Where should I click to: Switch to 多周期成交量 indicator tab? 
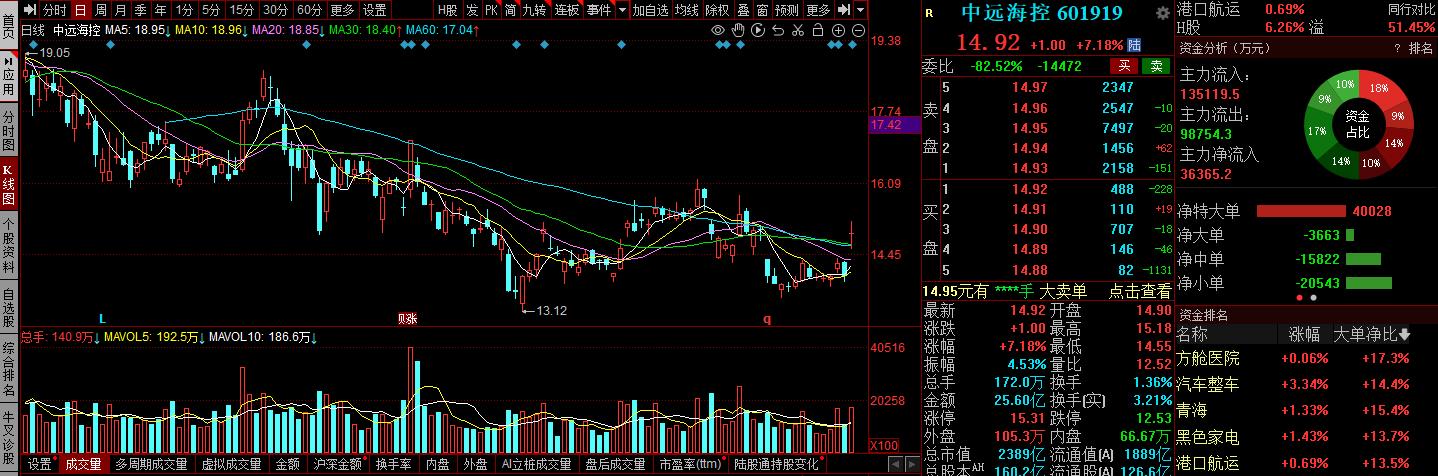click(x=151, y=465)
